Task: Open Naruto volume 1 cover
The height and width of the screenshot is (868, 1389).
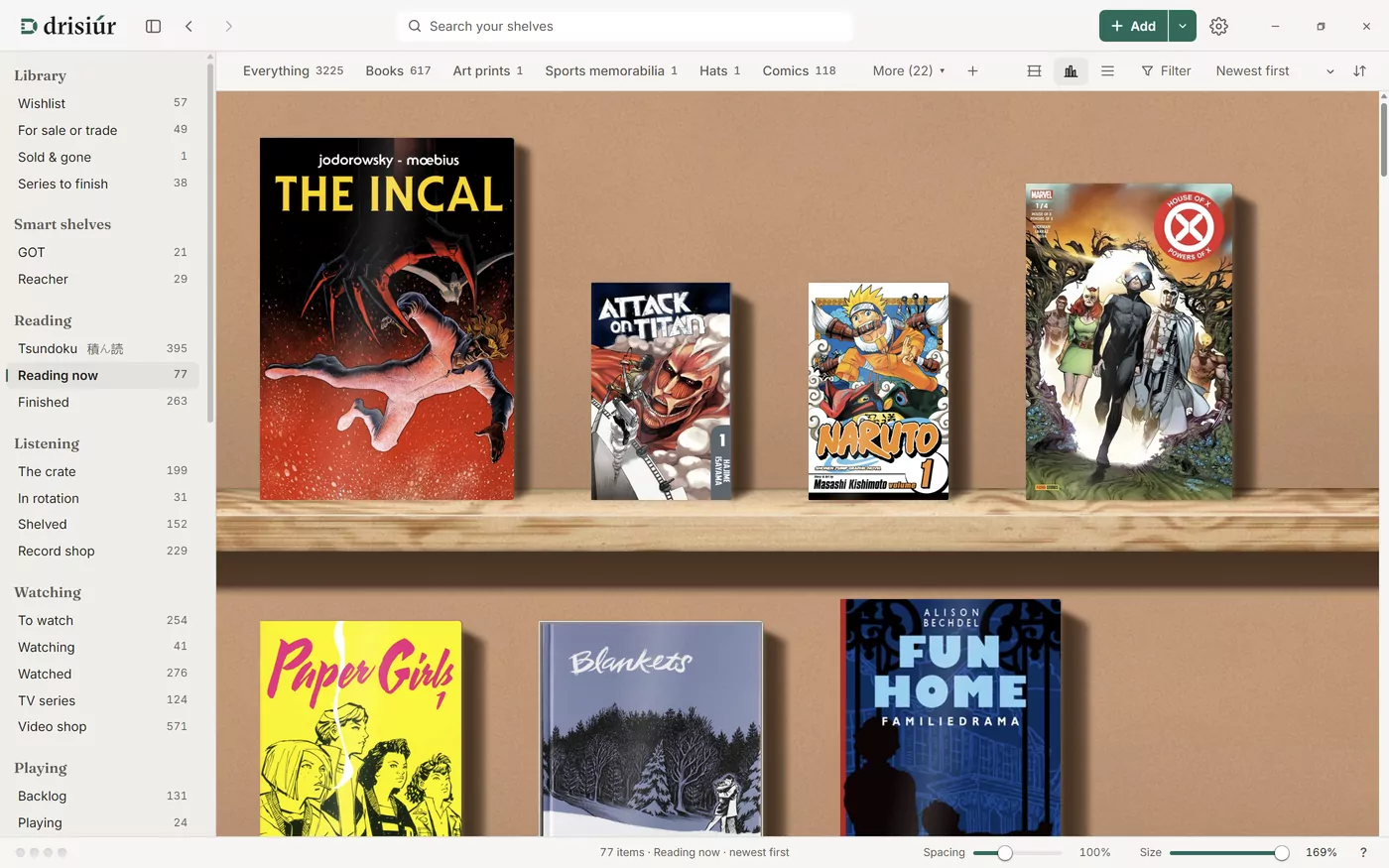Action: point(878,391)
